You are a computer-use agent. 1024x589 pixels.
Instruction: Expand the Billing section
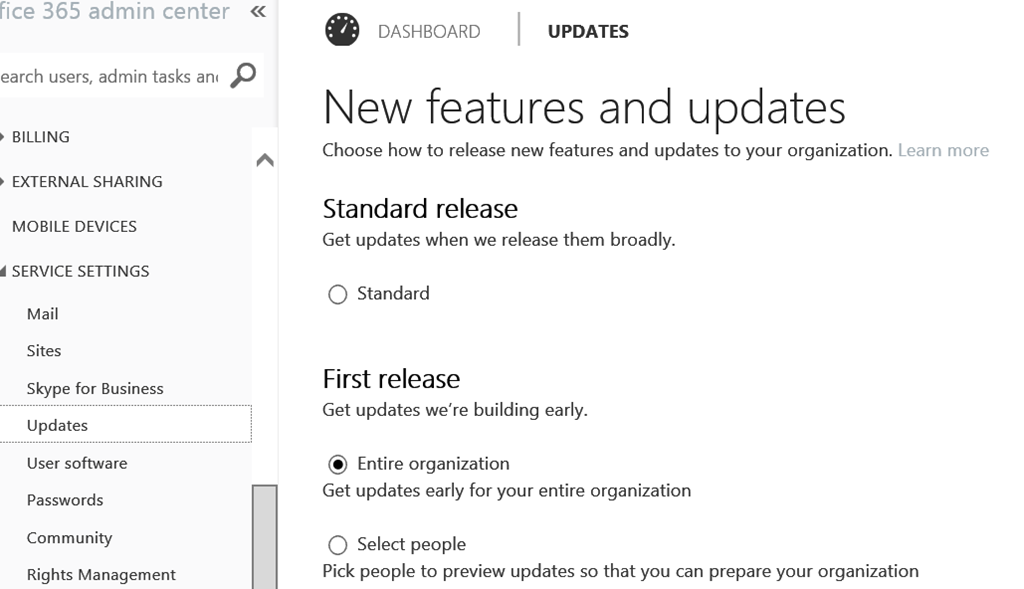[x=40, y=137]
